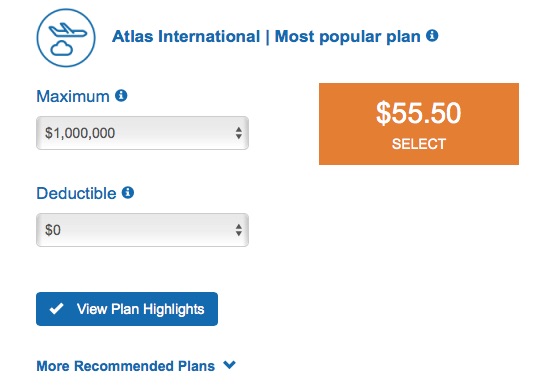This screenshot has width=533, height=386.
Task: Click the stepper arrows on Deductible select
Action: 239,230
